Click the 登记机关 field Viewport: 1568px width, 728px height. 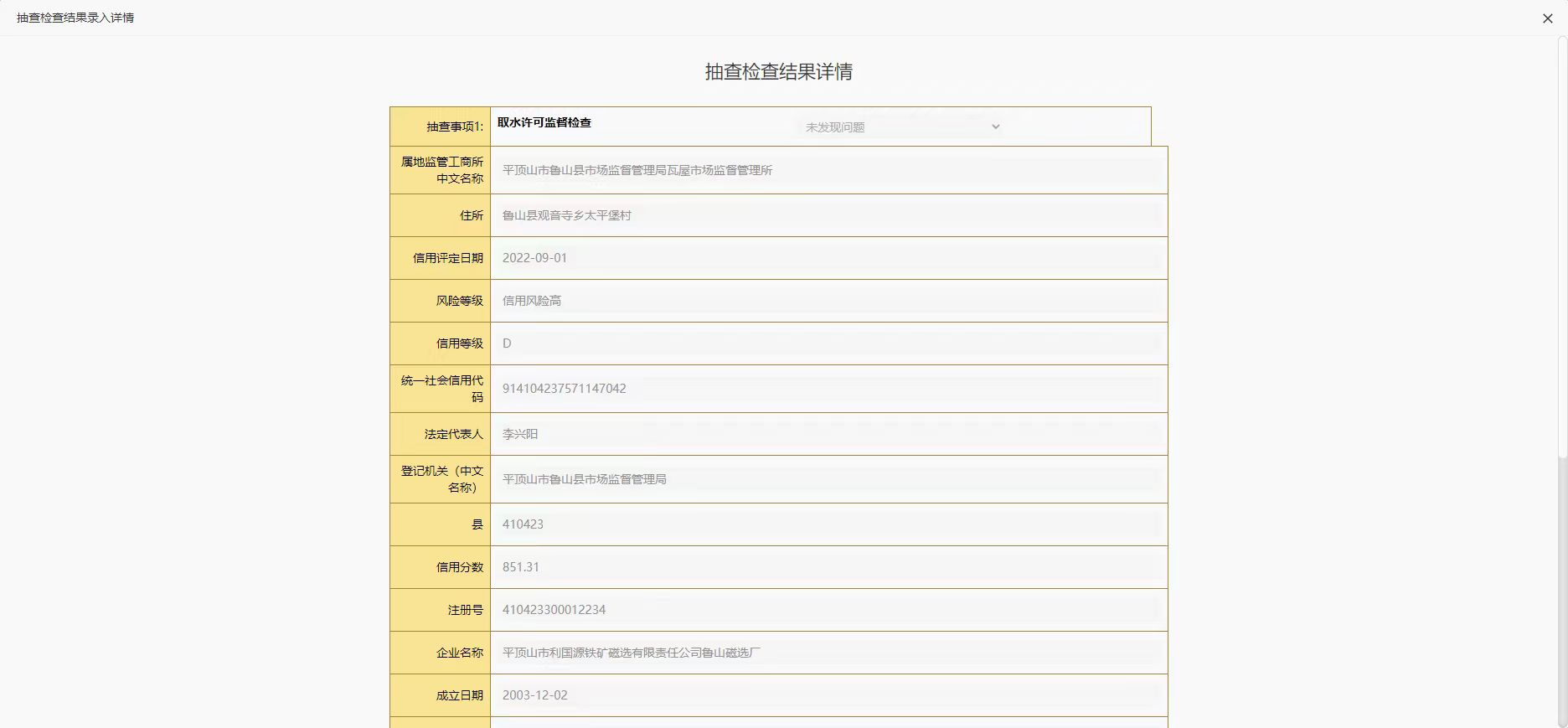828,479
